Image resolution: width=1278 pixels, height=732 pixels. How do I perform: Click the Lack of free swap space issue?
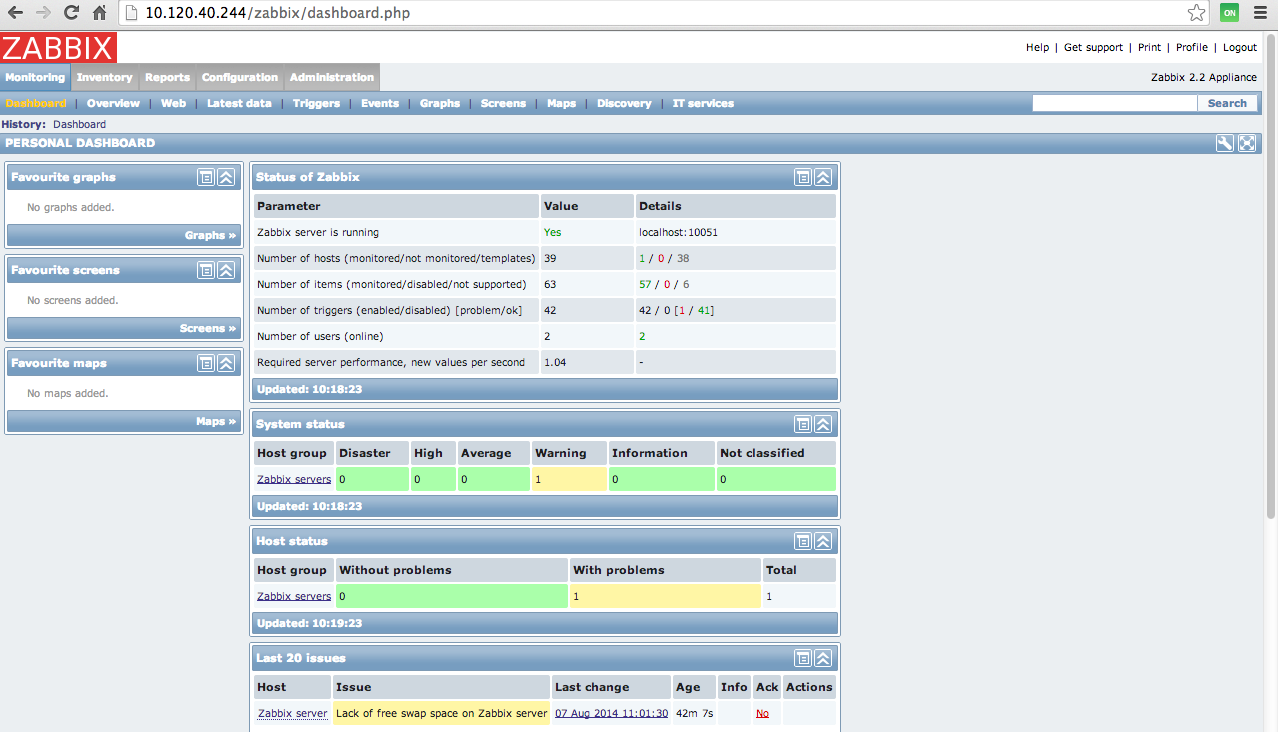(x=441, y=713)
